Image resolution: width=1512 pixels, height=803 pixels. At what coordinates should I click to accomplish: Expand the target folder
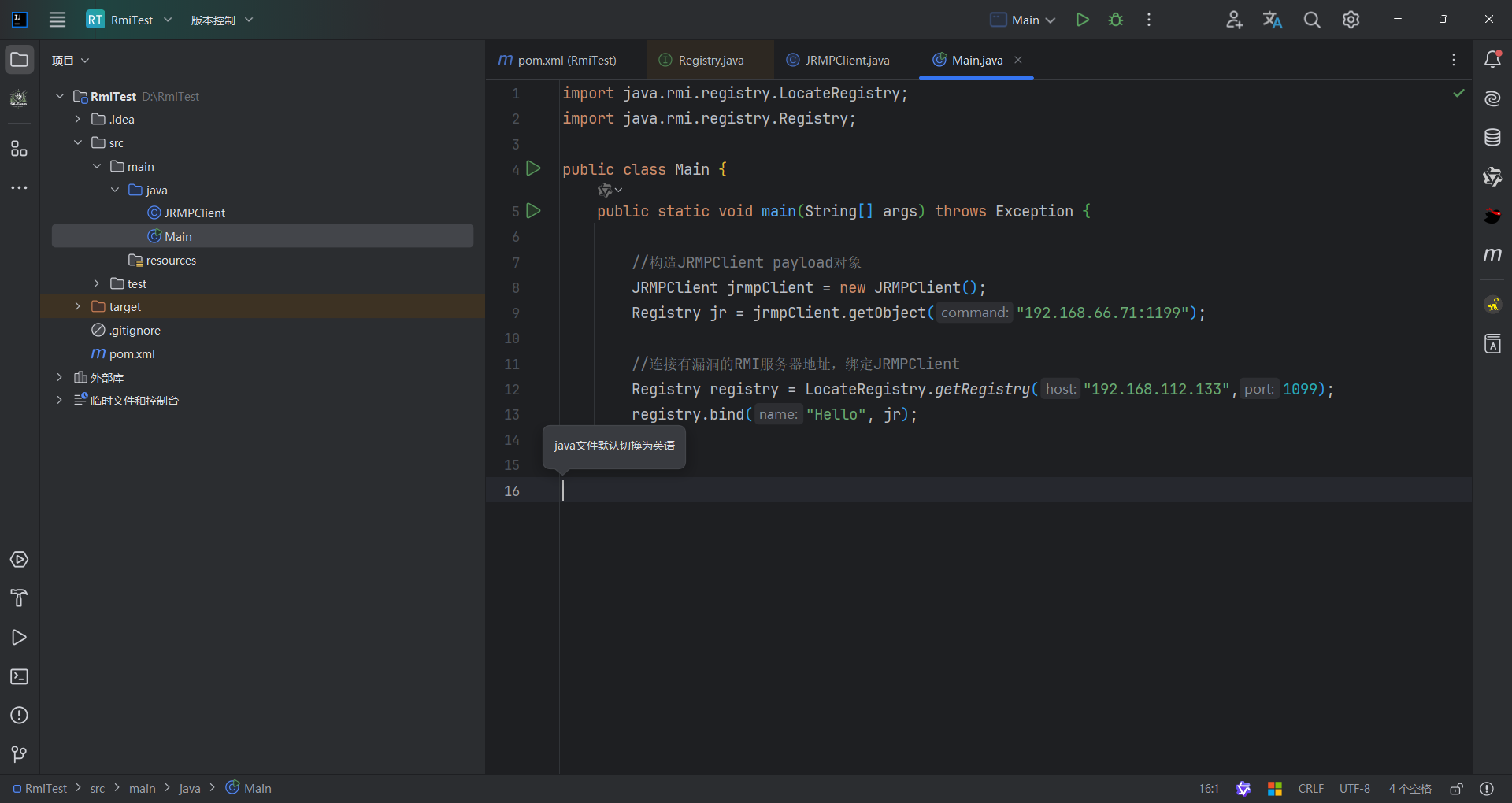pos(78,306)
